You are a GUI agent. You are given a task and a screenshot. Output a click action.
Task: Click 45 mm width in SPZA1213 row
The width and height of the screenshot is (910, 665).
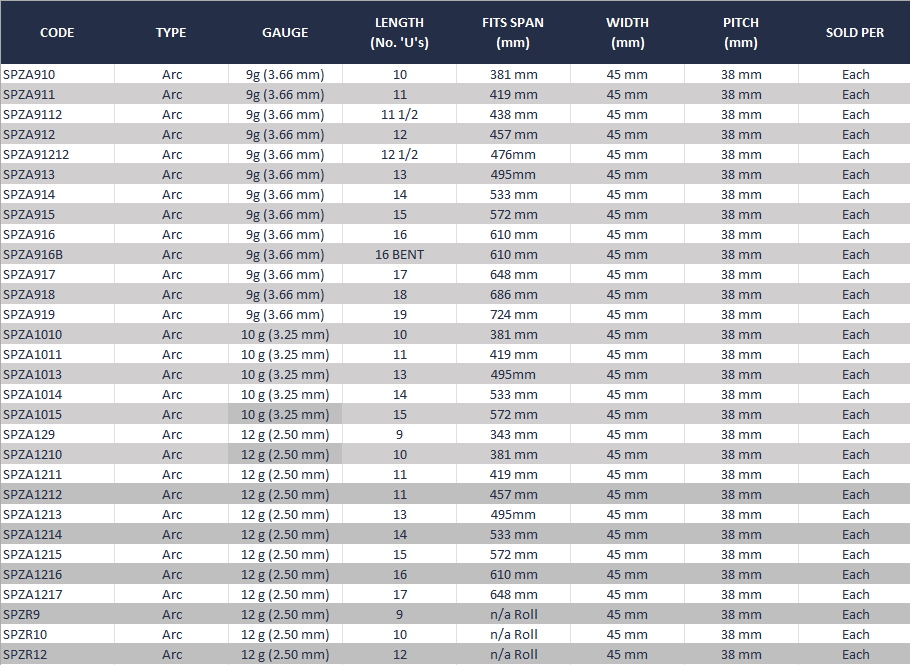tap(627, 515)
